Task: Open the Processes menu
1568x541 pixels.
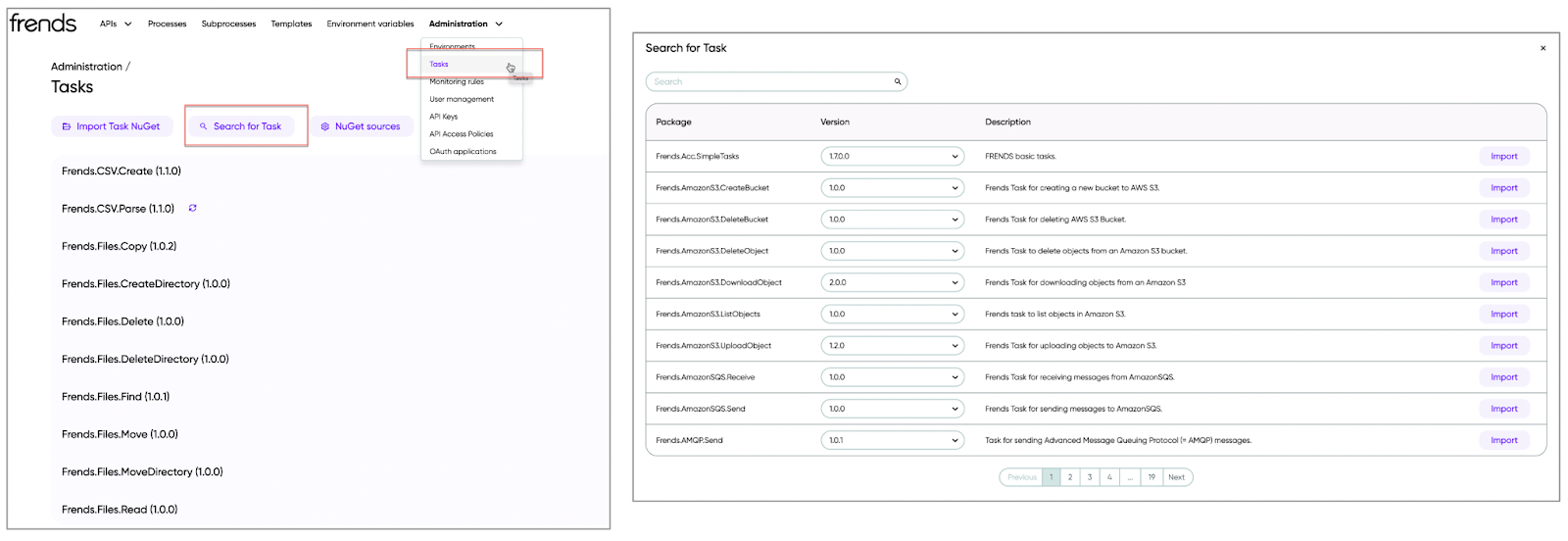Action: 167,24
